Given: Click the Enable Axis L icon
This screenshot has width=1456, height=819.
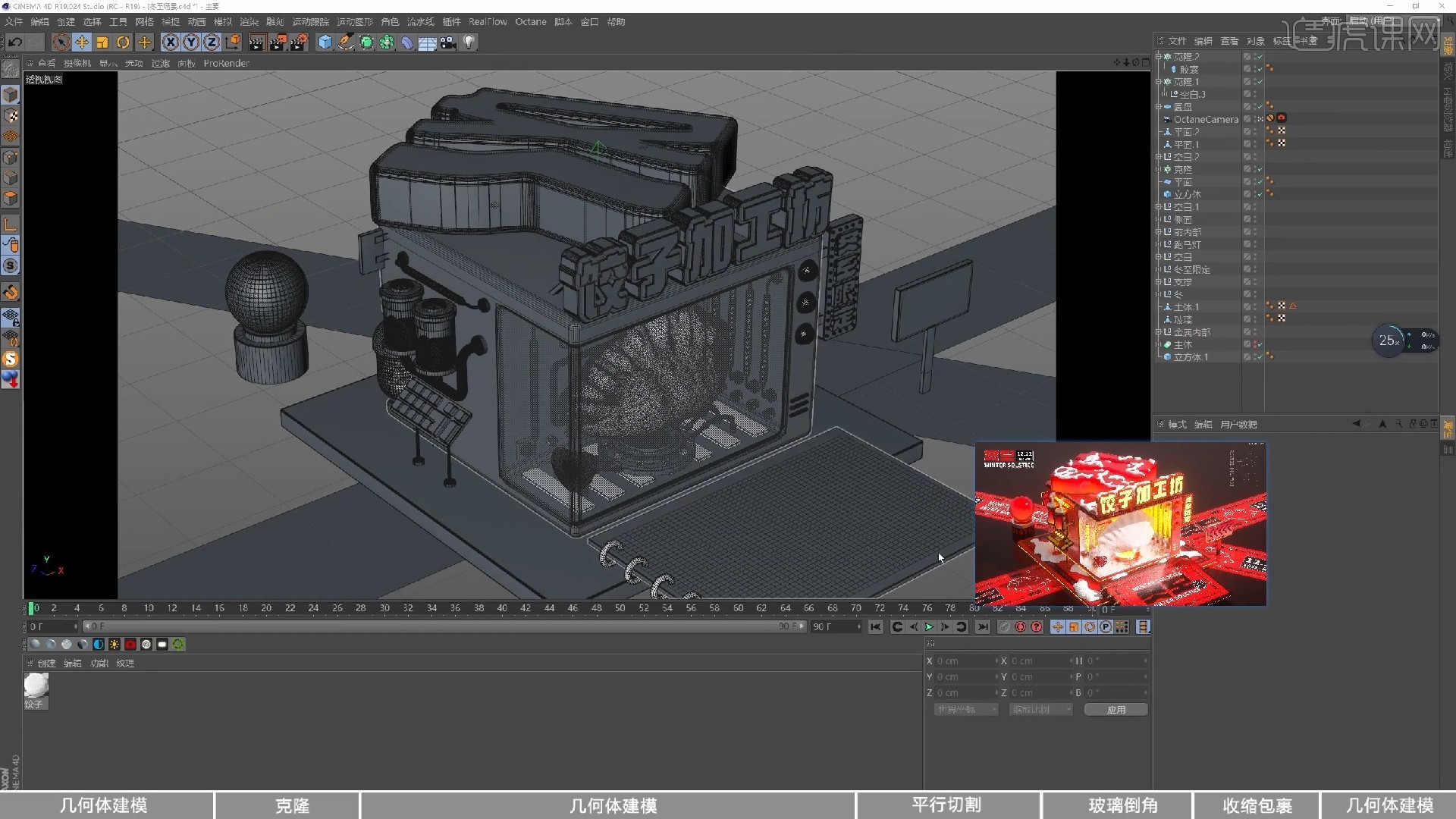Looking at the screenshot, I should pos(10,225).
